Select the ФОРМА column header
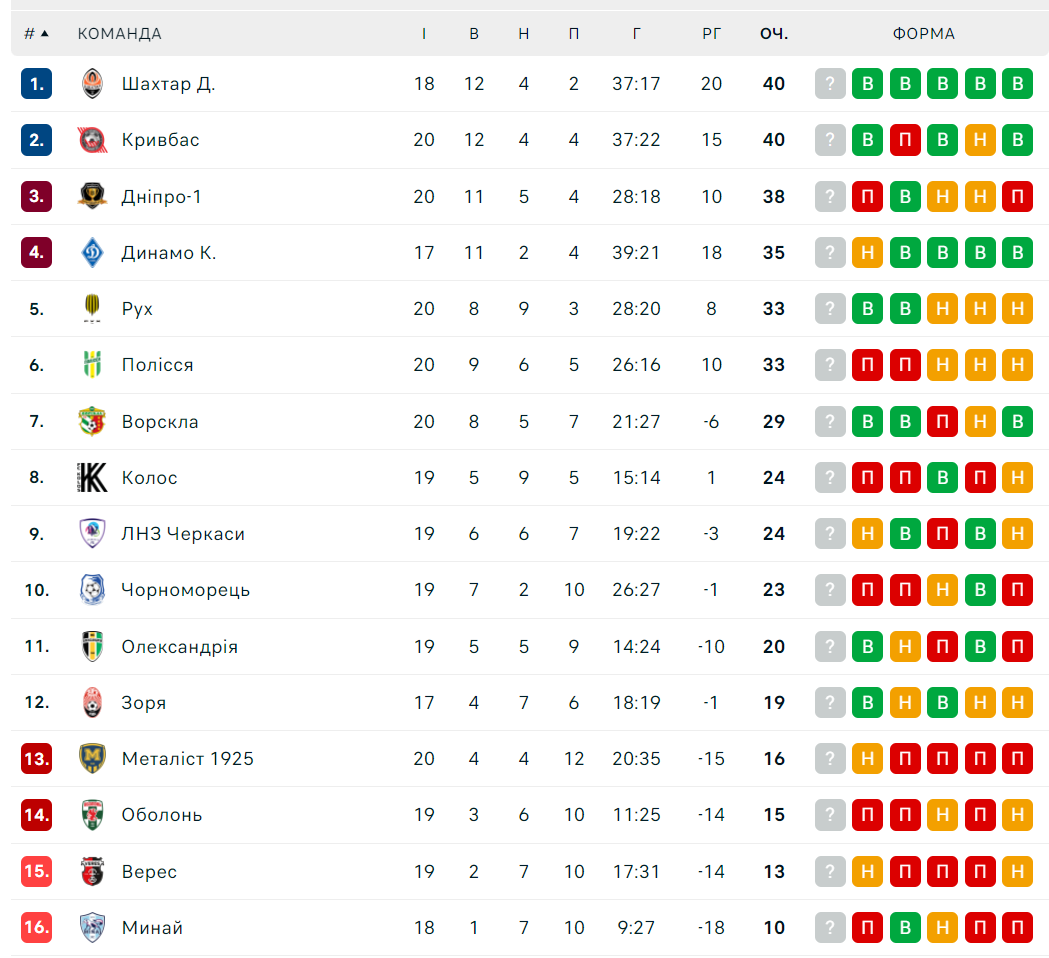This screenshot has width=1049, height=958. click(x=924, y=33)
